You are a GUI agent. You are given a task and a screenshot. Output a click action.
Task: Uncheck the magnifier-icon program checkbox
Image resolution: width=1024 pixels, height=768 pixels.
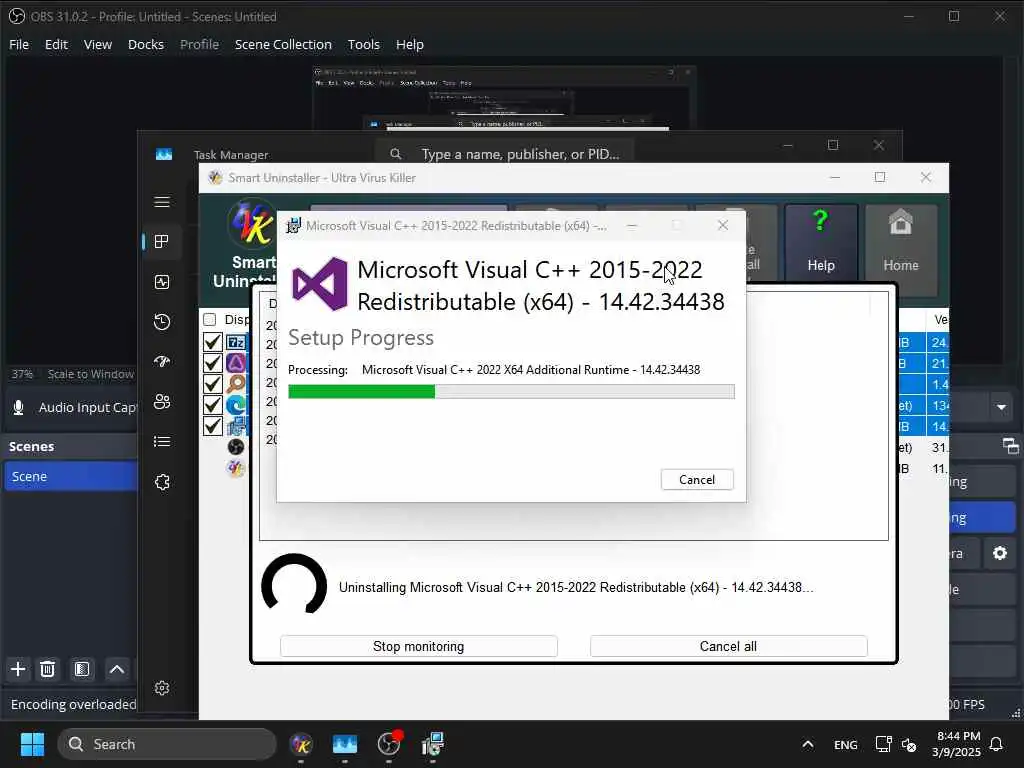(x=212, y=383)
